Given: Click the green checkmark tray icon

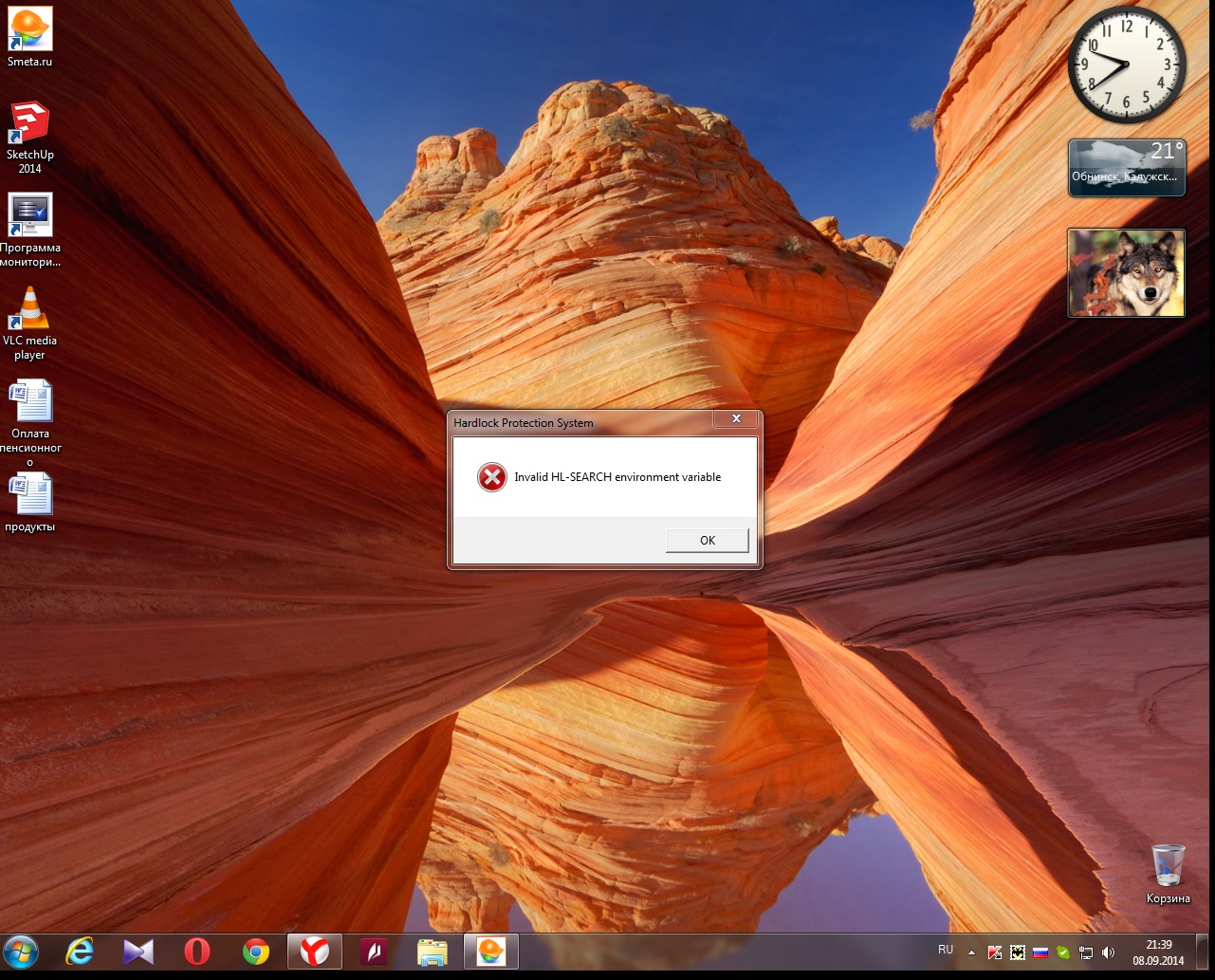Looking at the screenshot, I should [x=1063, y=952].
